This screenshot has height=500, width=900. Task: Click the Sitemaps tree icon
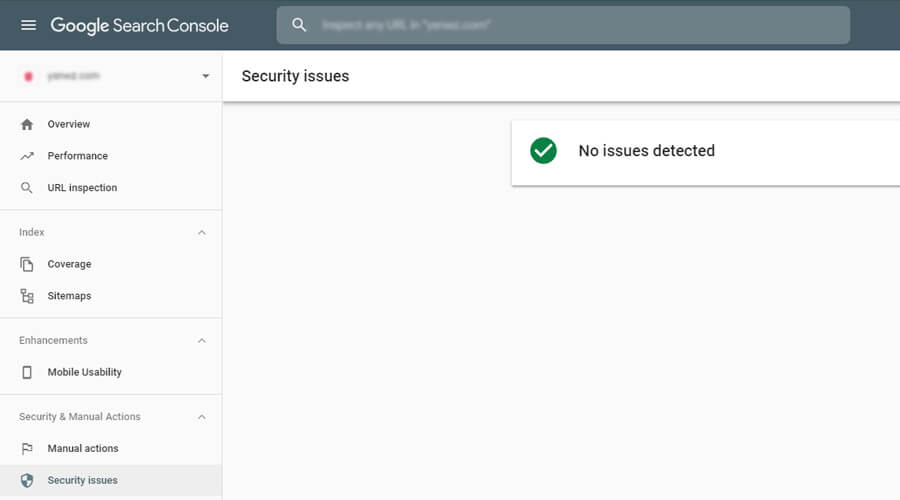[27, 296]
